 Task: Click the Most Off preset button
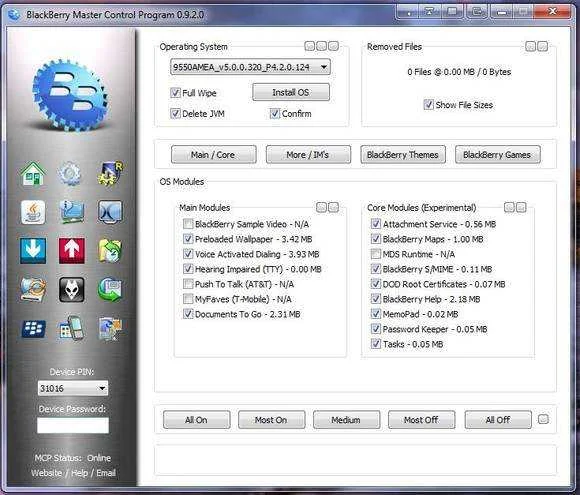(x=421, y=420)
